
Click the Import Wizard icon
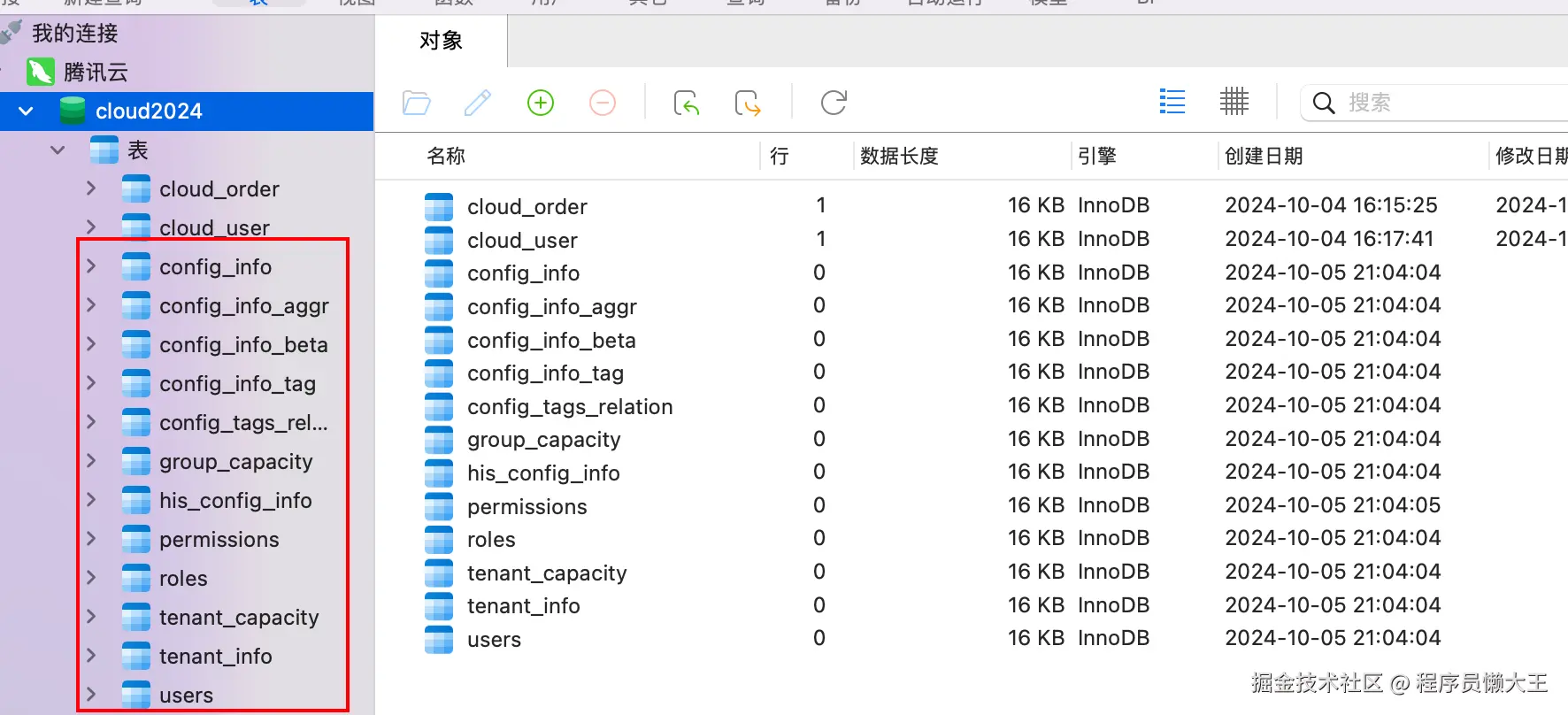click(687, 103)
